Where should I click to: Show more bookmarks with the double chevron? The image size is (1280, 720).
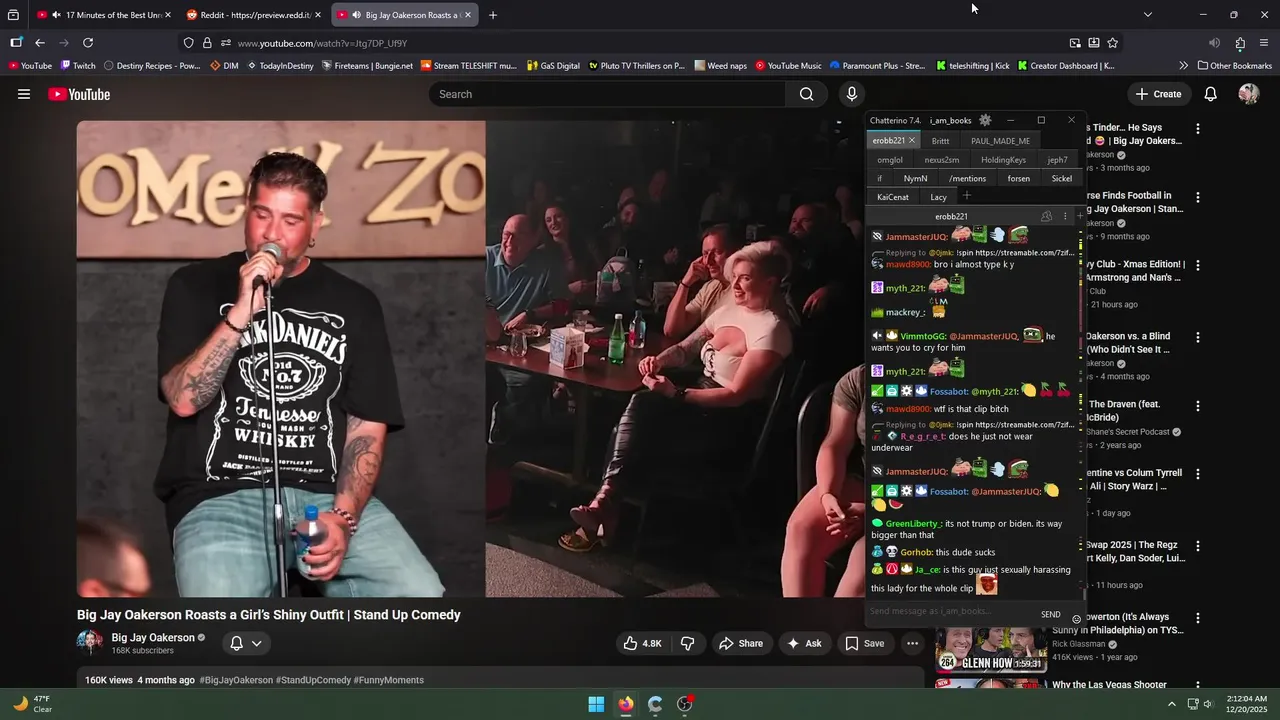tap(1184, 66)
